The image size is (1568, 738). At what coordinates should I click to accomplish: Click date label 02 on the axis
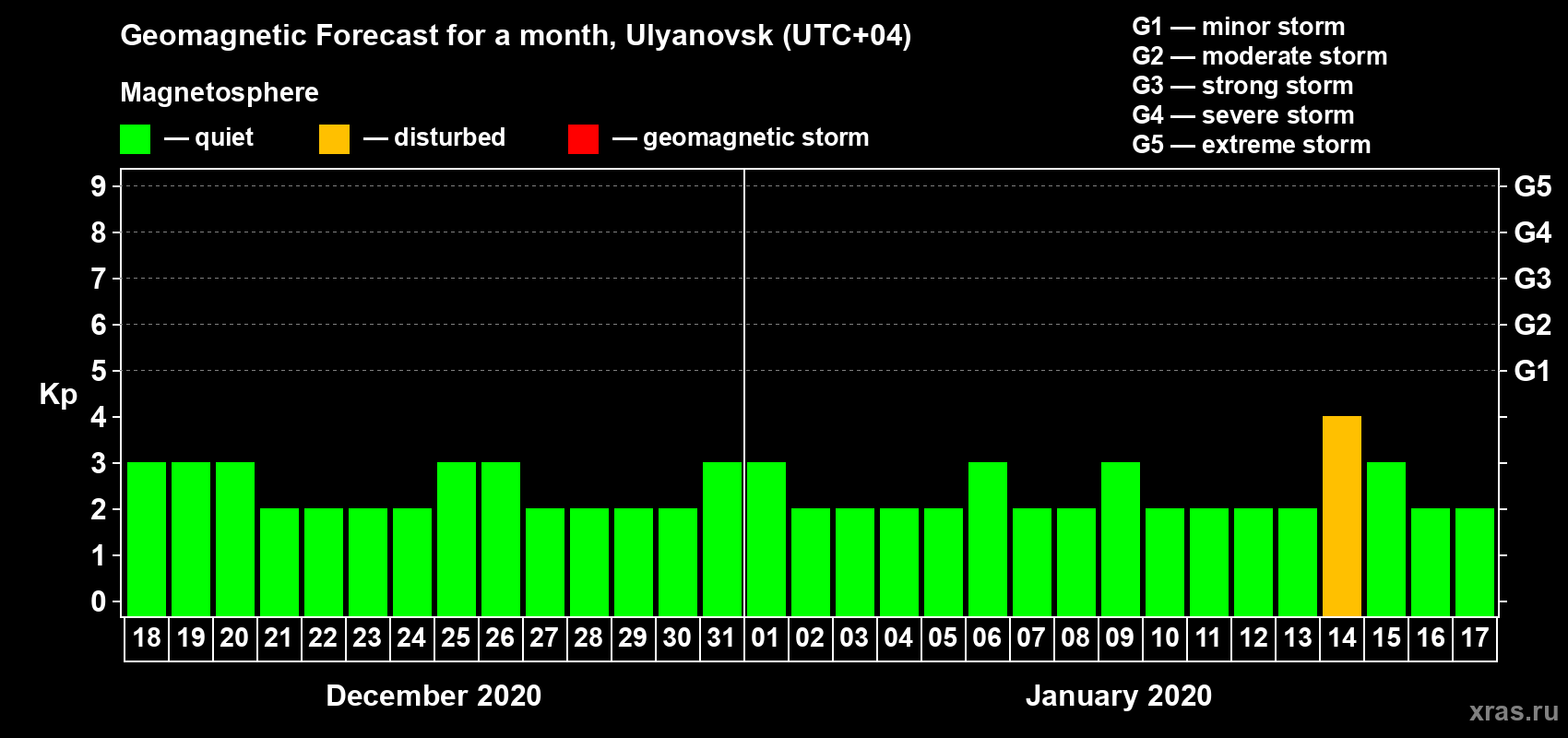click(x=810, y=637)
